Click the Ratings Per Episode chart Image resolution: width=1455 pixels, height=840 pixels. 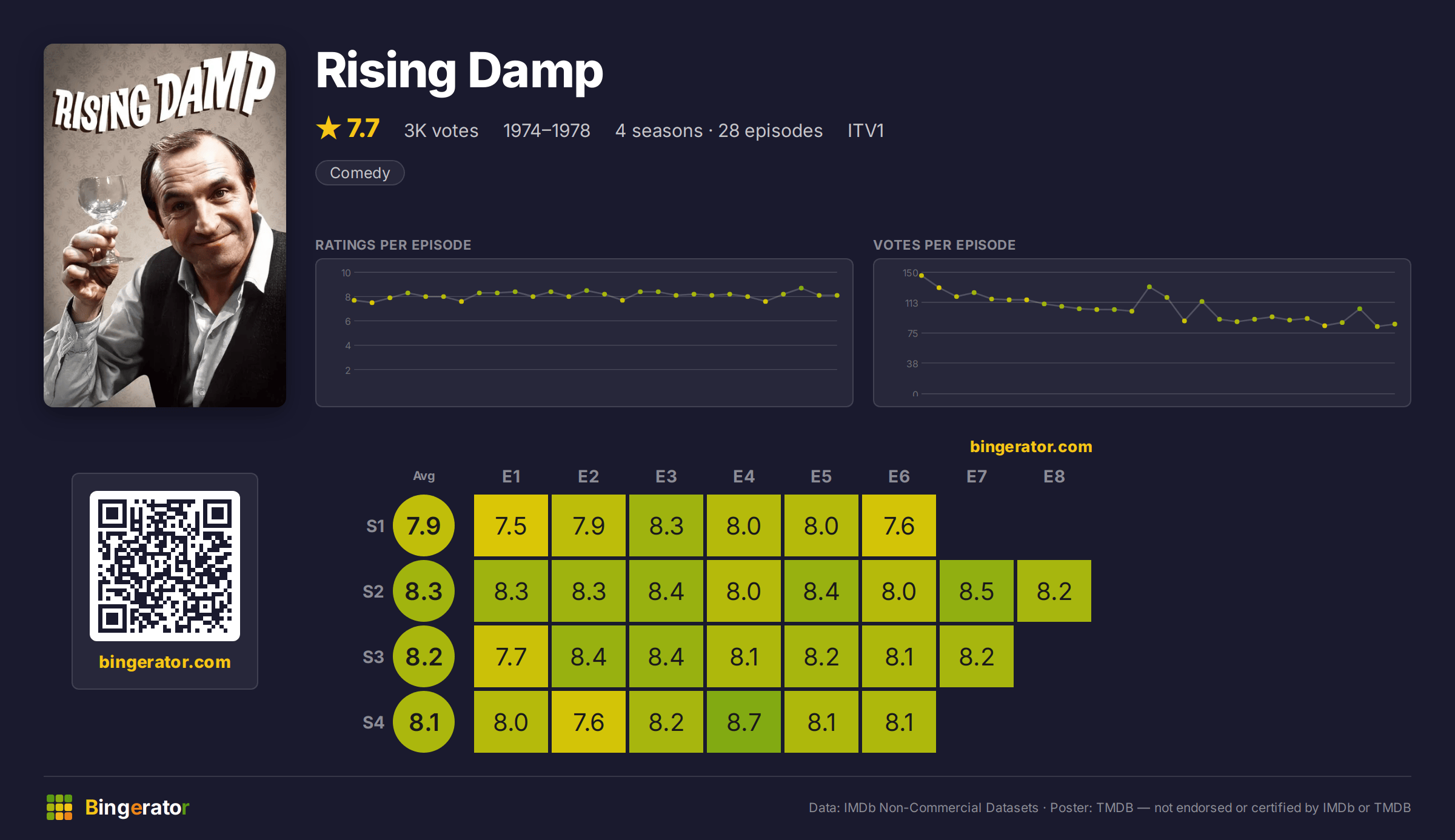(584, 333)
